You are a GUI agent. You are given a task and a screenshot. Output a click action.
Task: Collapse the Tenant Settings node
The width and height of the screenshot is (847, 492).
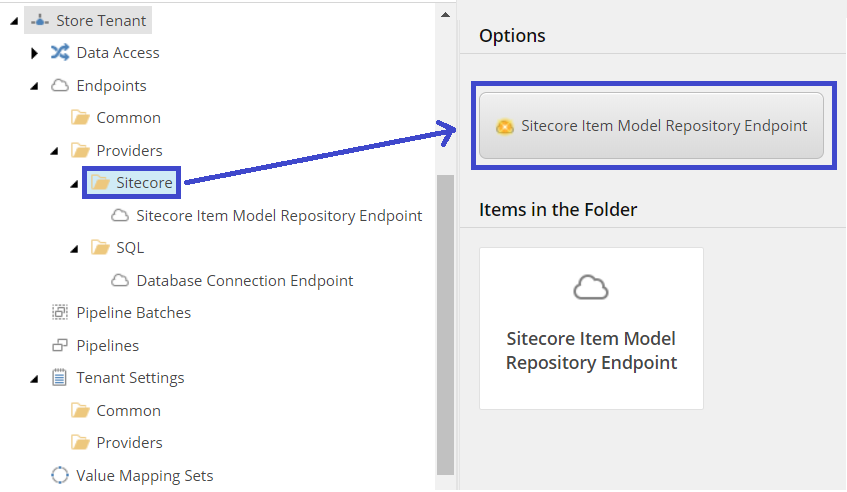click(35, 379)
